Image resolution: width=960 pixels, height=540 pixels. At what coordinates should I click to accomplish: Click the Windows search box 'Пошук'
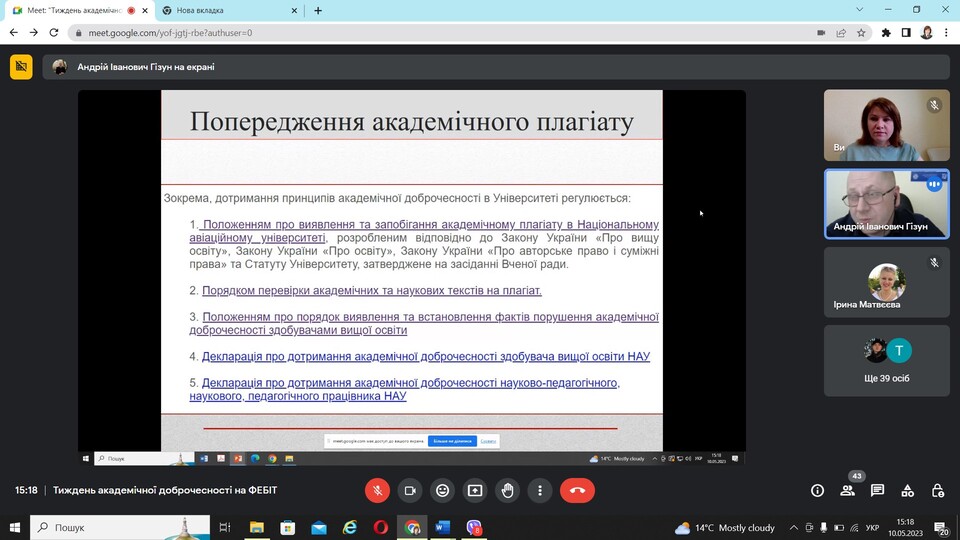(x=120, y=527)
